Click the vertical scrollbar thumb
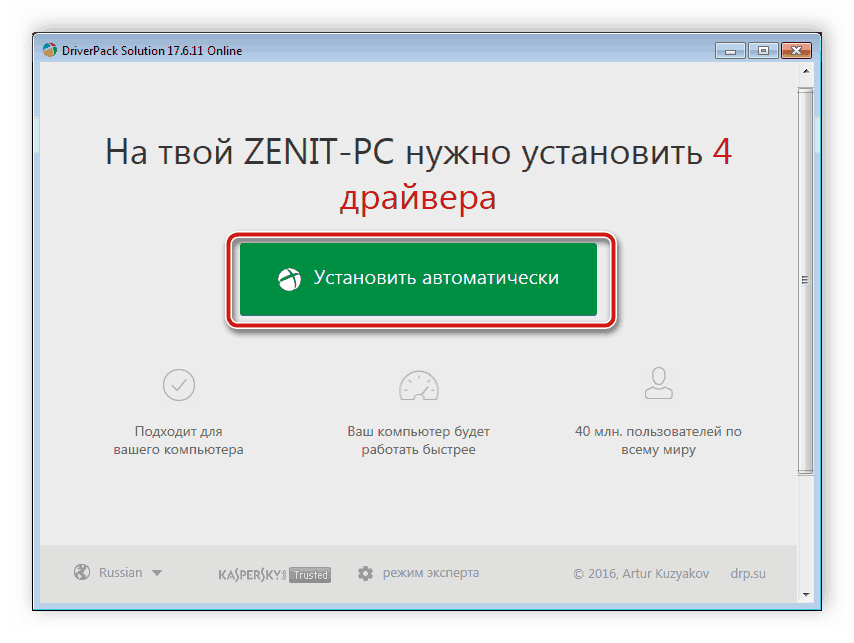This screenshot has width=854, height=643. coord(806,281)
